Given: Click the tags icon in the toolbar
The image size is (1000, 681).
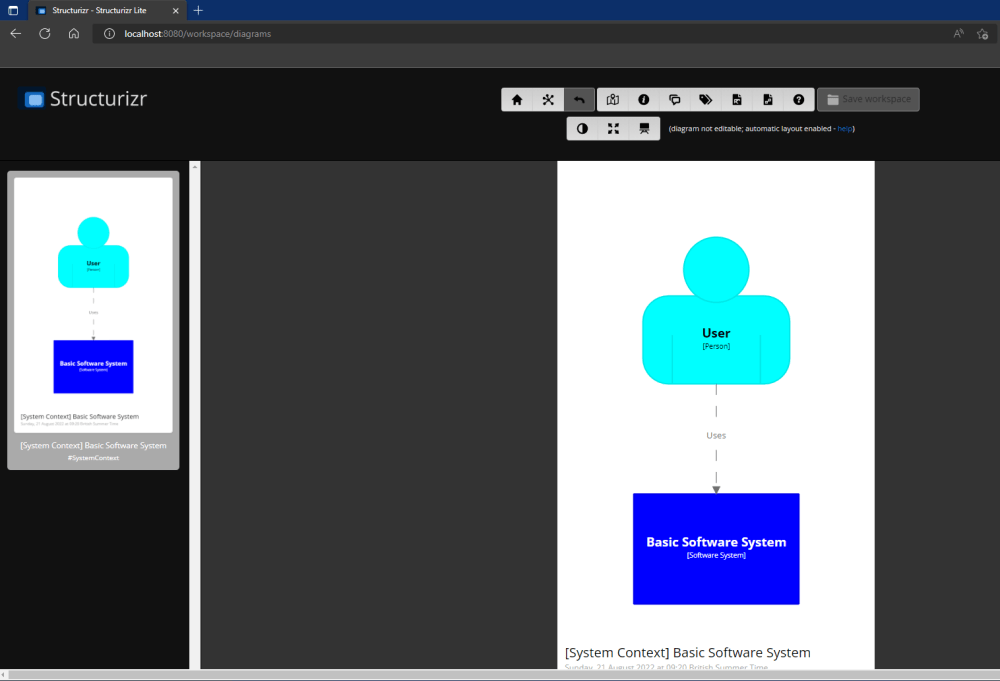Looking at the screenshot, I should click(x=706, y=99).
